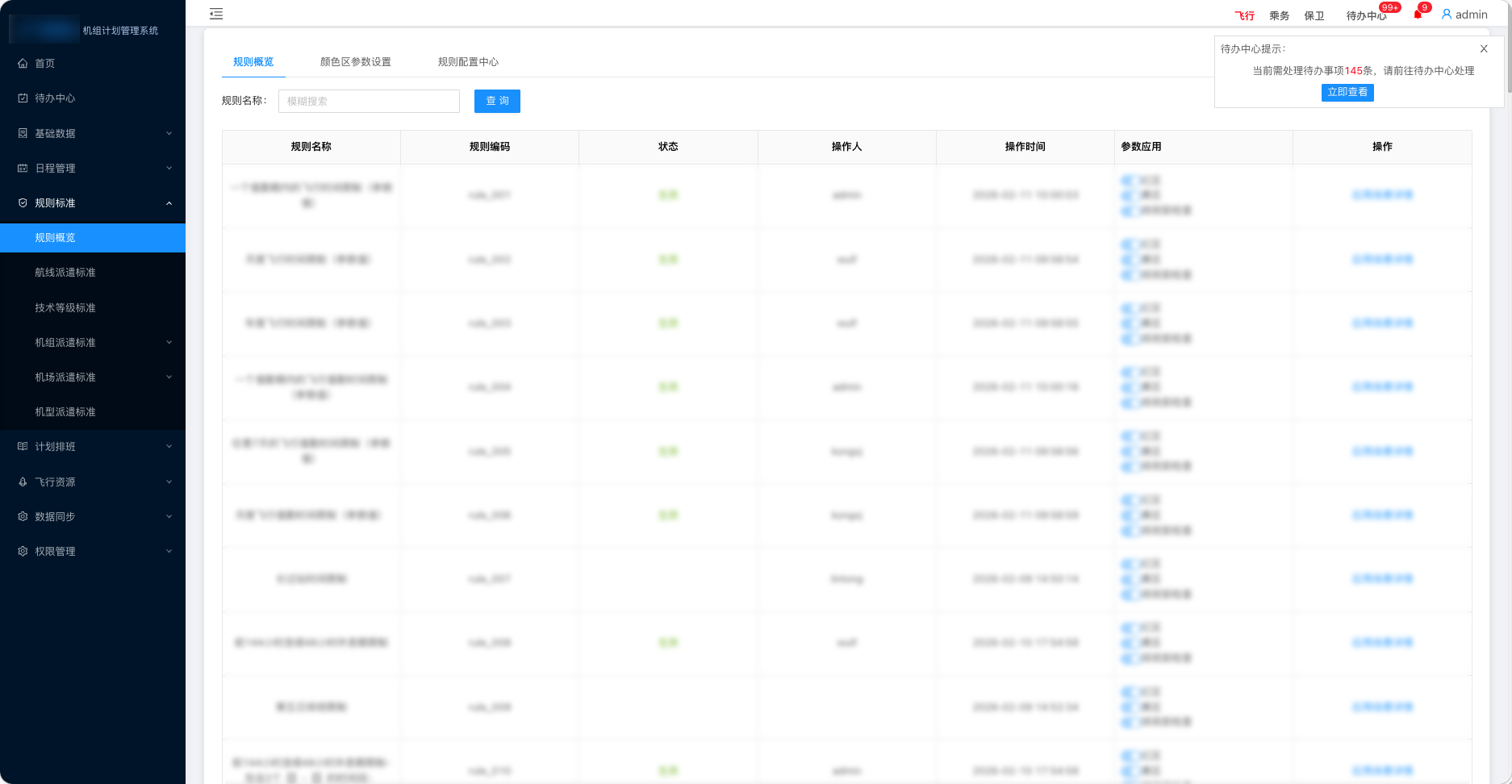The height and width of the screenshot is (784, 1512).
Task: Click the 基础数据 document icon
Action: 23,133
